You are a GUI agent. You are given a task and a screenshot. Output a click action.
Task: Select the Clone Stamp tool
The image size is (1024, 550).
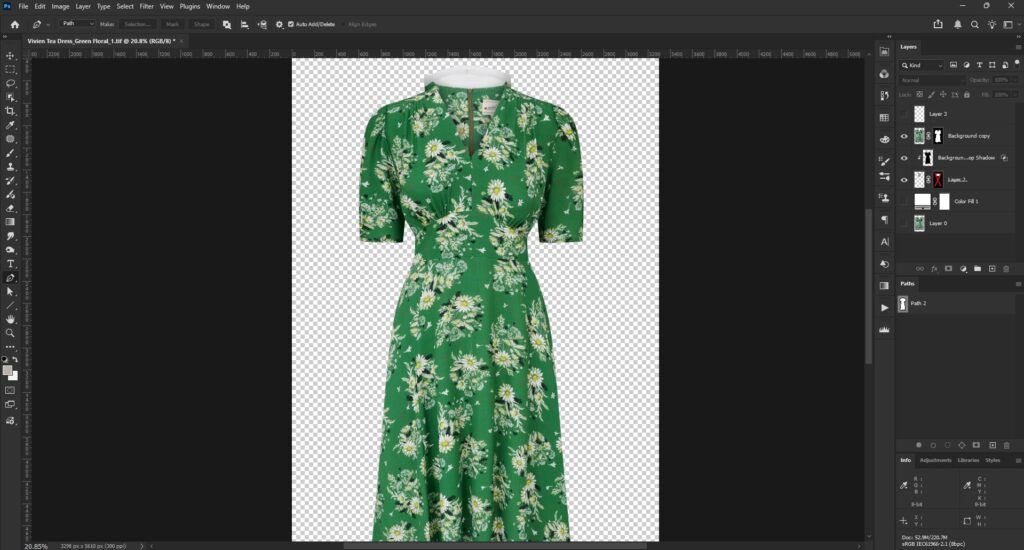pos(10,167)
